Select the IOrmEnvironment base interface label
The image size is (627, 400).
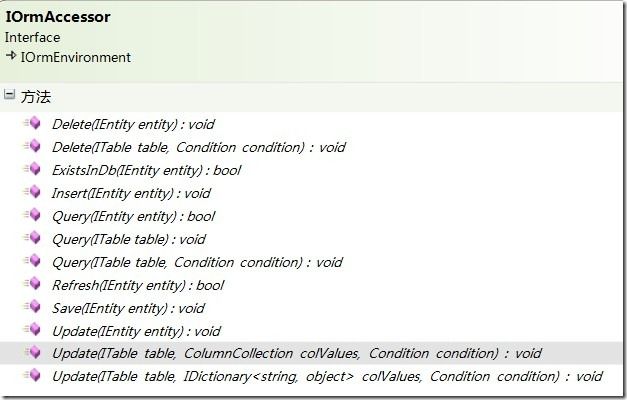[76, 57]
